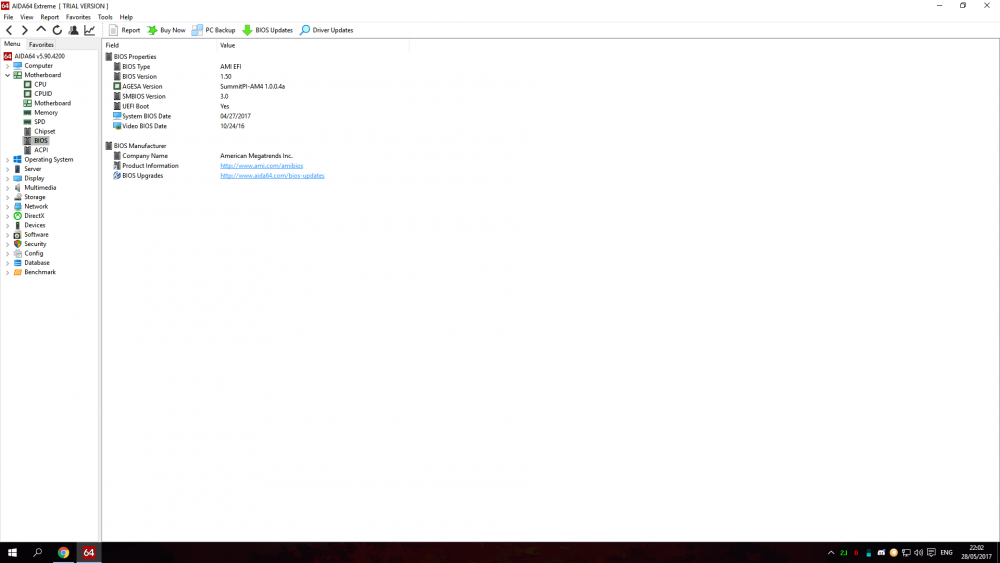
Task: Open the Report menu
Action: coord(50,17)
